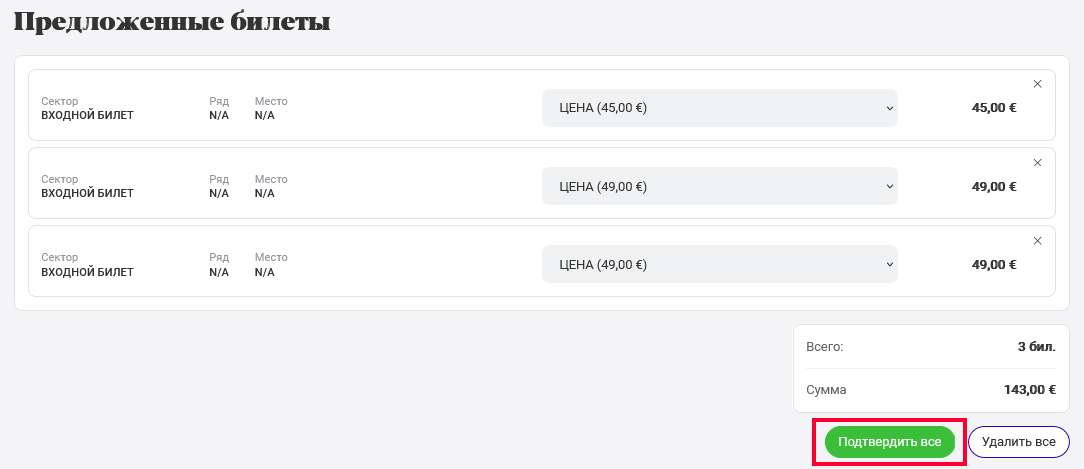Click the second ticket's 49,00 € bold price
The image size is (1084, 469).
[x=994, y=186]
